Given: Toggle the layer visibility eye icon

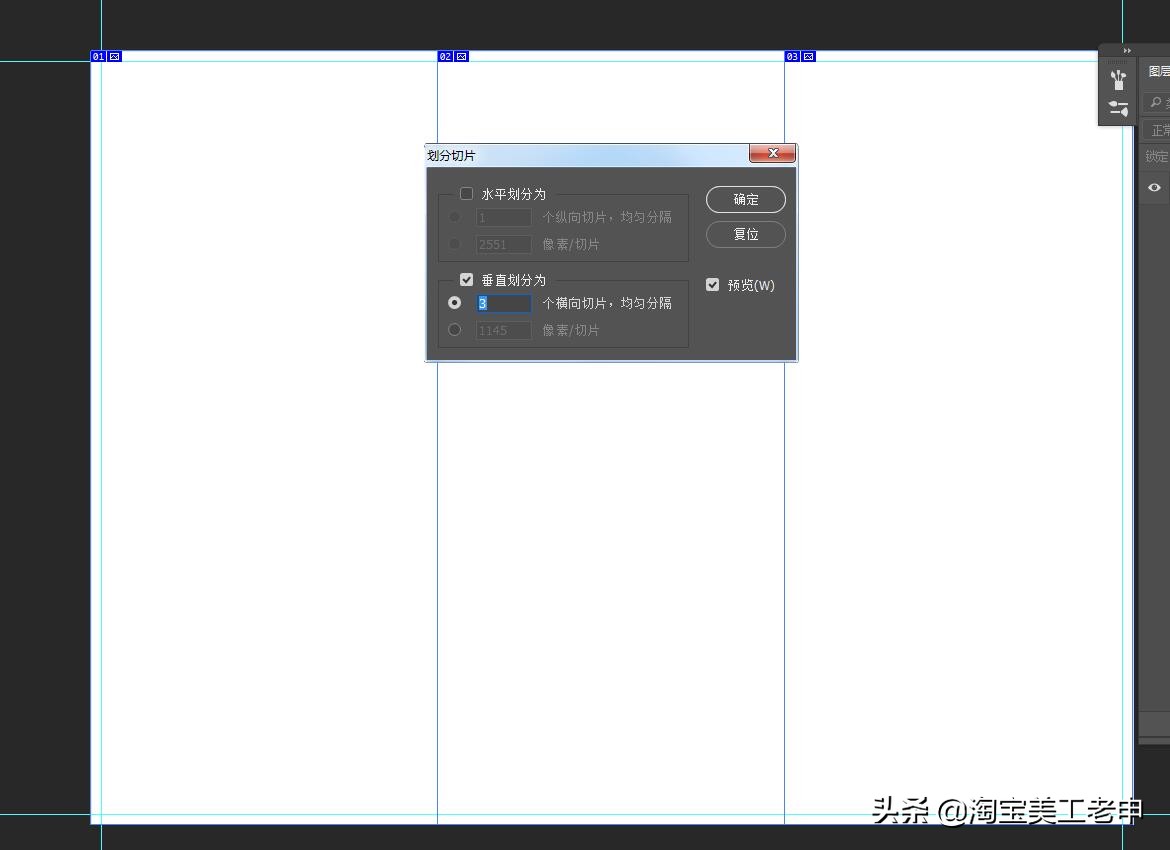Looking at the screenshot, I should (x=1153, y=187).
